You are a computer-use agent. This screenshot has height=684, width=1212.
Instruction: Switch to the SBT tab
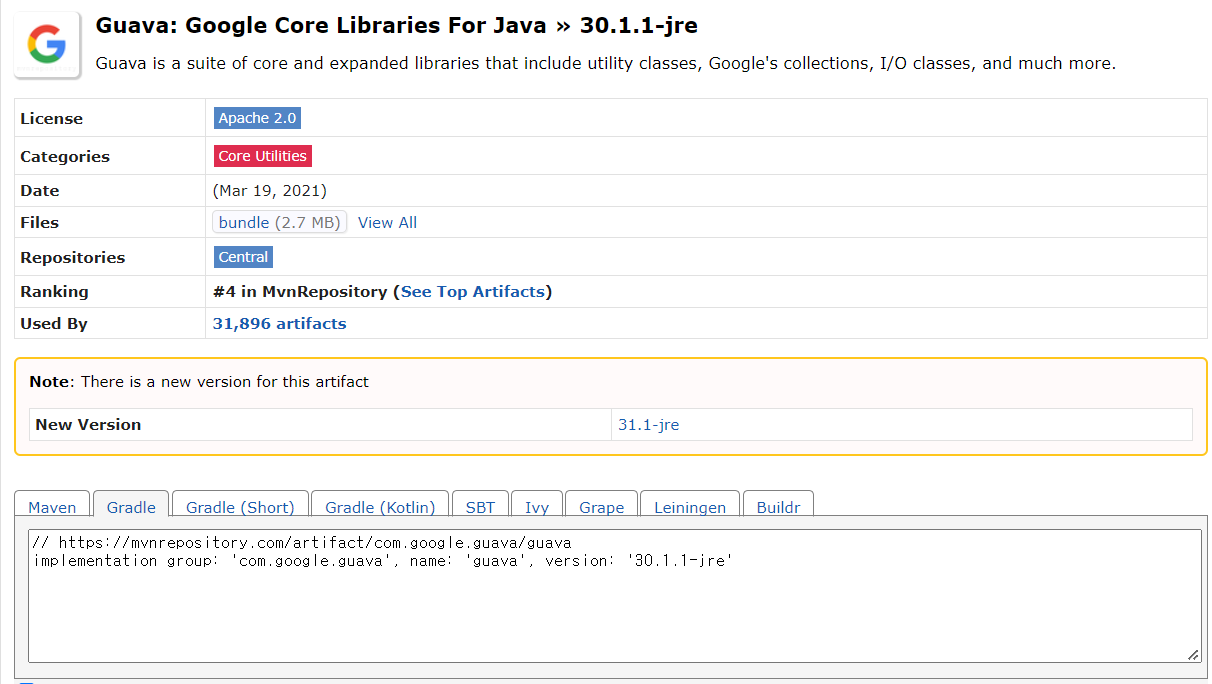pyautogui.click(x=480, y=505)
